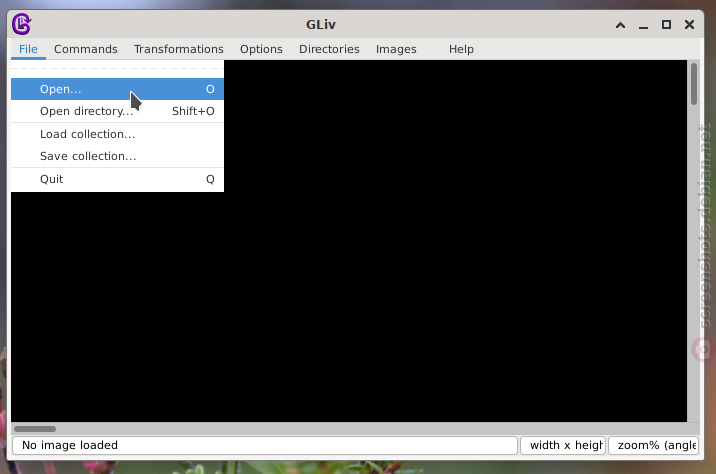This screenshot has height=474, width=716.
Task: Click the tear-off dashed line of File menu
Action: (117, 68)
